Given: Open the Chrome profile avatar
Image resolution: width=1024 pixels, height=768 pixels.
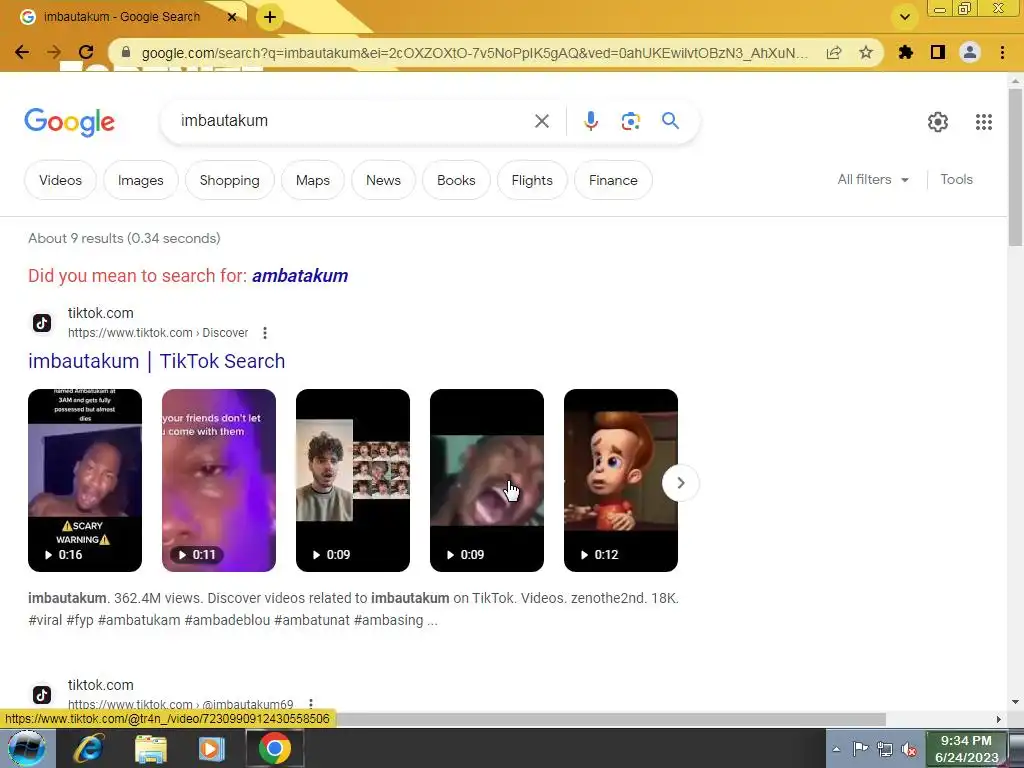Looking at the screenshot, I should pos(970,52).
